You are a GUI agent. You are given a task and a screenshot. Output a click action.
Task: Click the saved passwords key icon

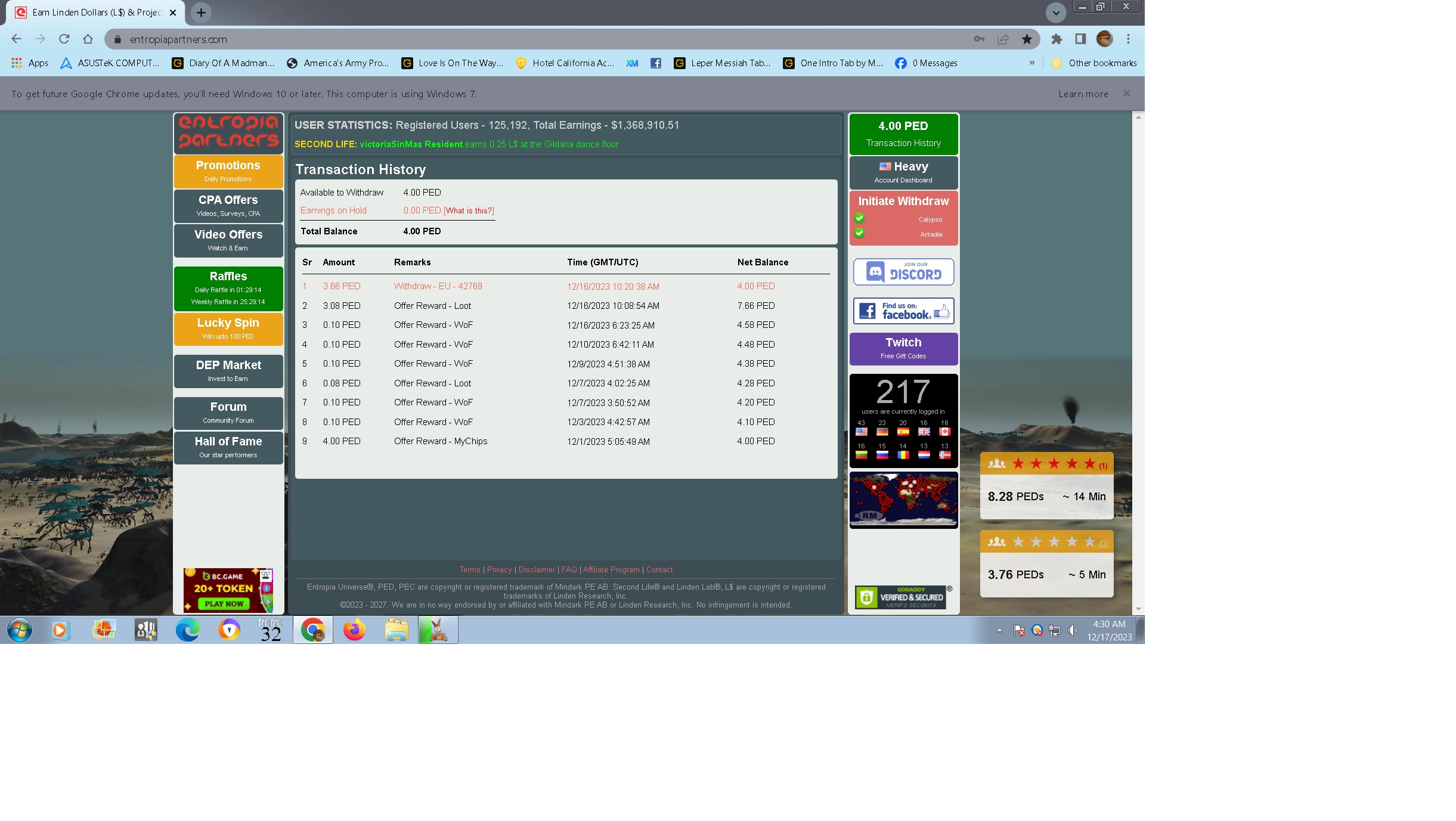pos(979,39)
